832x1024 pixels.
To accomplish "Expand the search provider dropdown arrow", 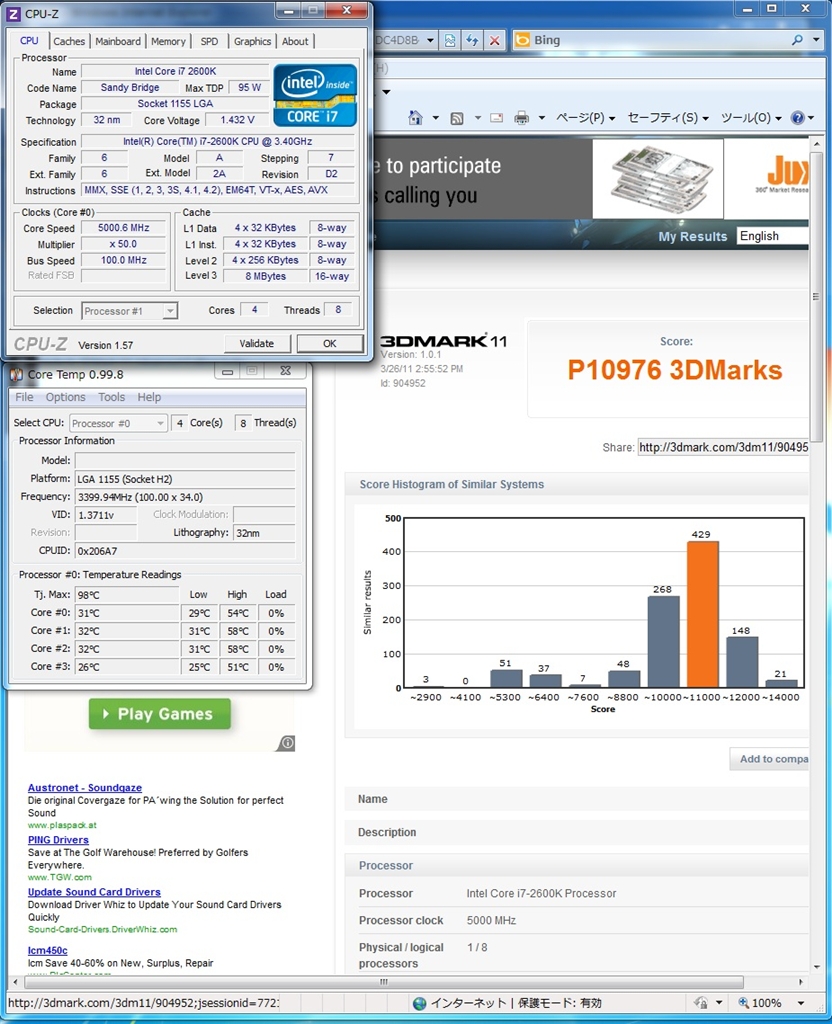I will coord(816,40).
